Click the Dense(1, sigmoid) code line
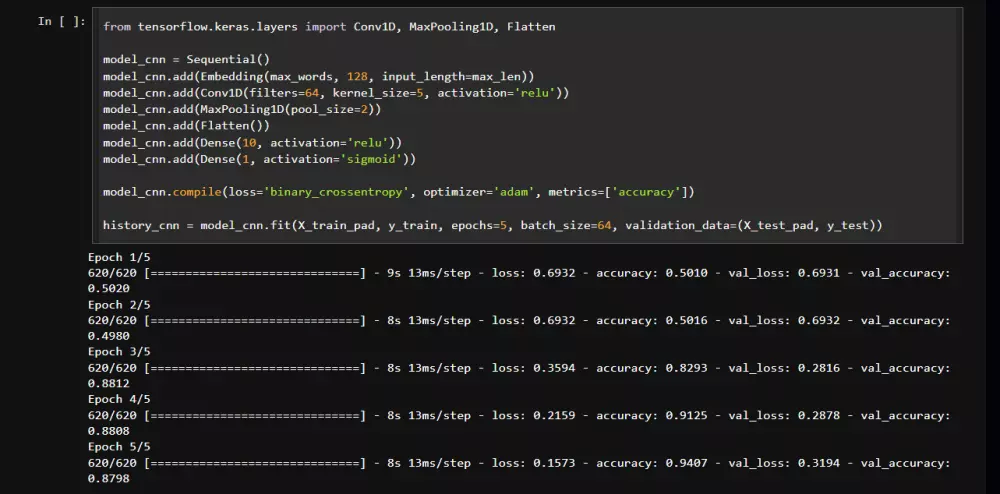1000x494 pixels. (x=259, y=158)
